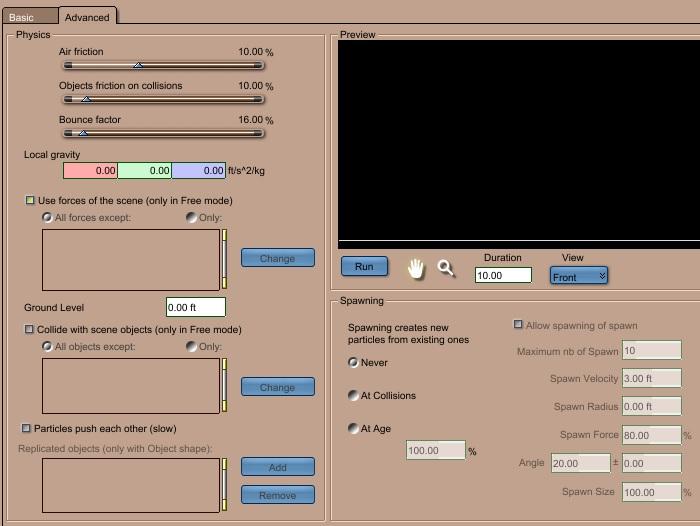Viewport: 700px width, 526px height.
Task: Click the empty replicated objects list box
Action: (131, 485)
